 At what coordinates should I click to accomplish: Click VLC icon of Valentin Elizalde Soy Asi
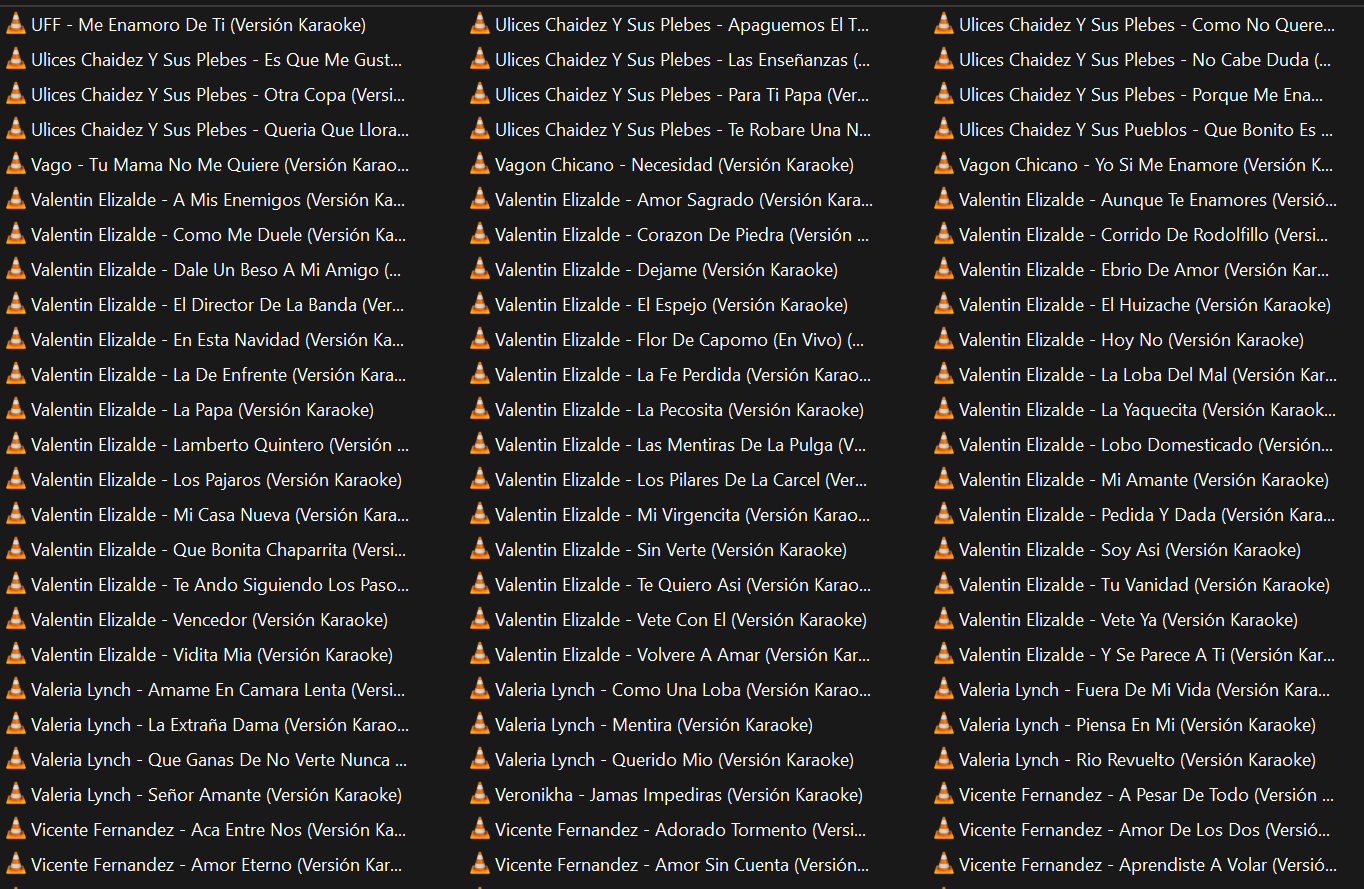pos(944,550)
